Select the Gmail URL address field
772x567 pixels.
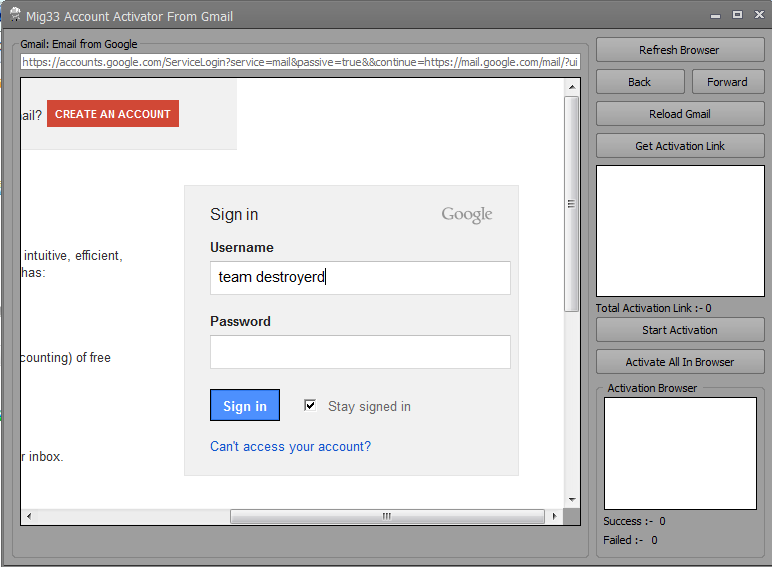pyautogui.click(x=300, y=62)
